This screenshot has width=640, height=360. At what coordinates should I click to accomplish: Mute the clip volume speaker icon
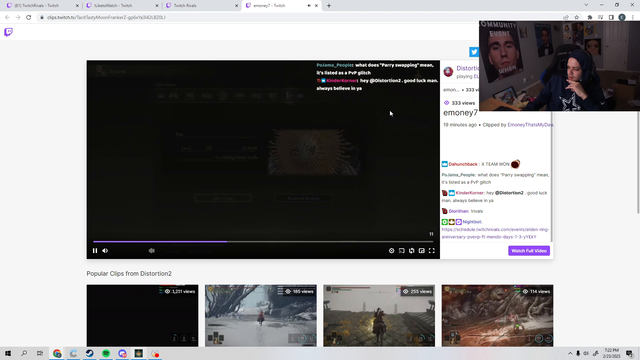pyautogui.click(x=105, y=251)
